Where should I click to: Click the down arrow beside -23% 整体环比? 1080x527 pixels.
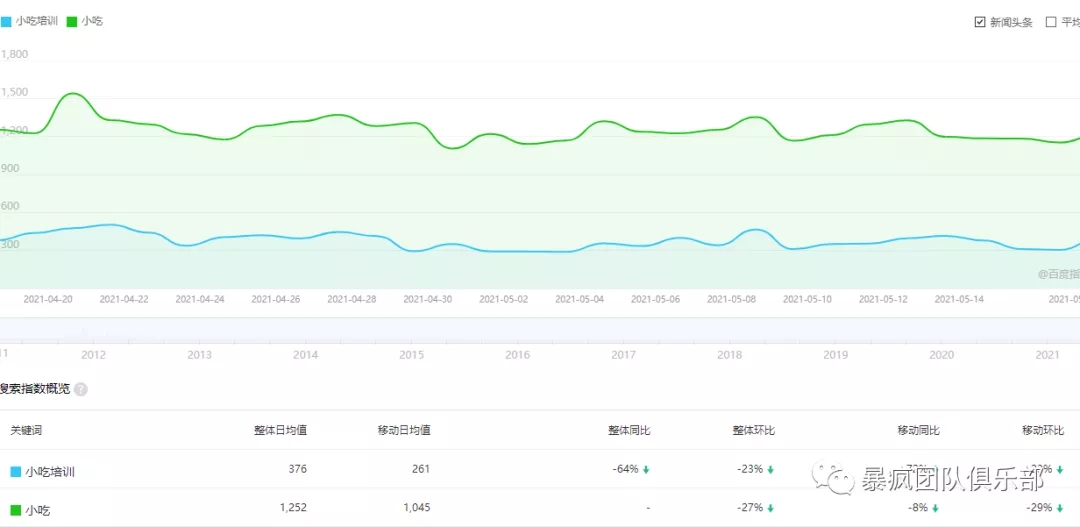[771, 469]
